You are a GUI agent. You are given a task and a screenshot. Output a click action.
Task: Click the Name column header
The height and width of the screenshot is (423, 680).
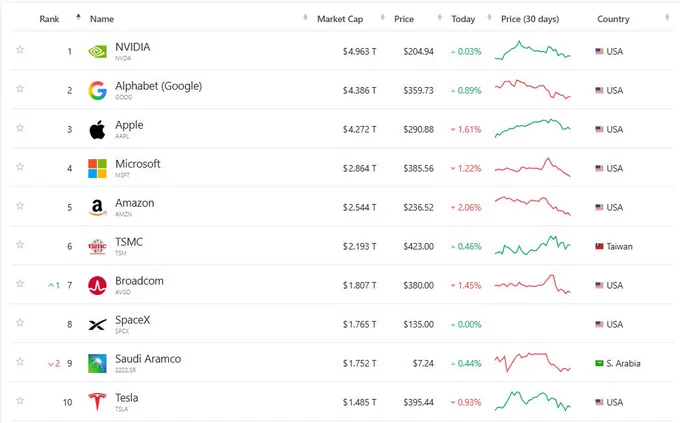(102, 19)
